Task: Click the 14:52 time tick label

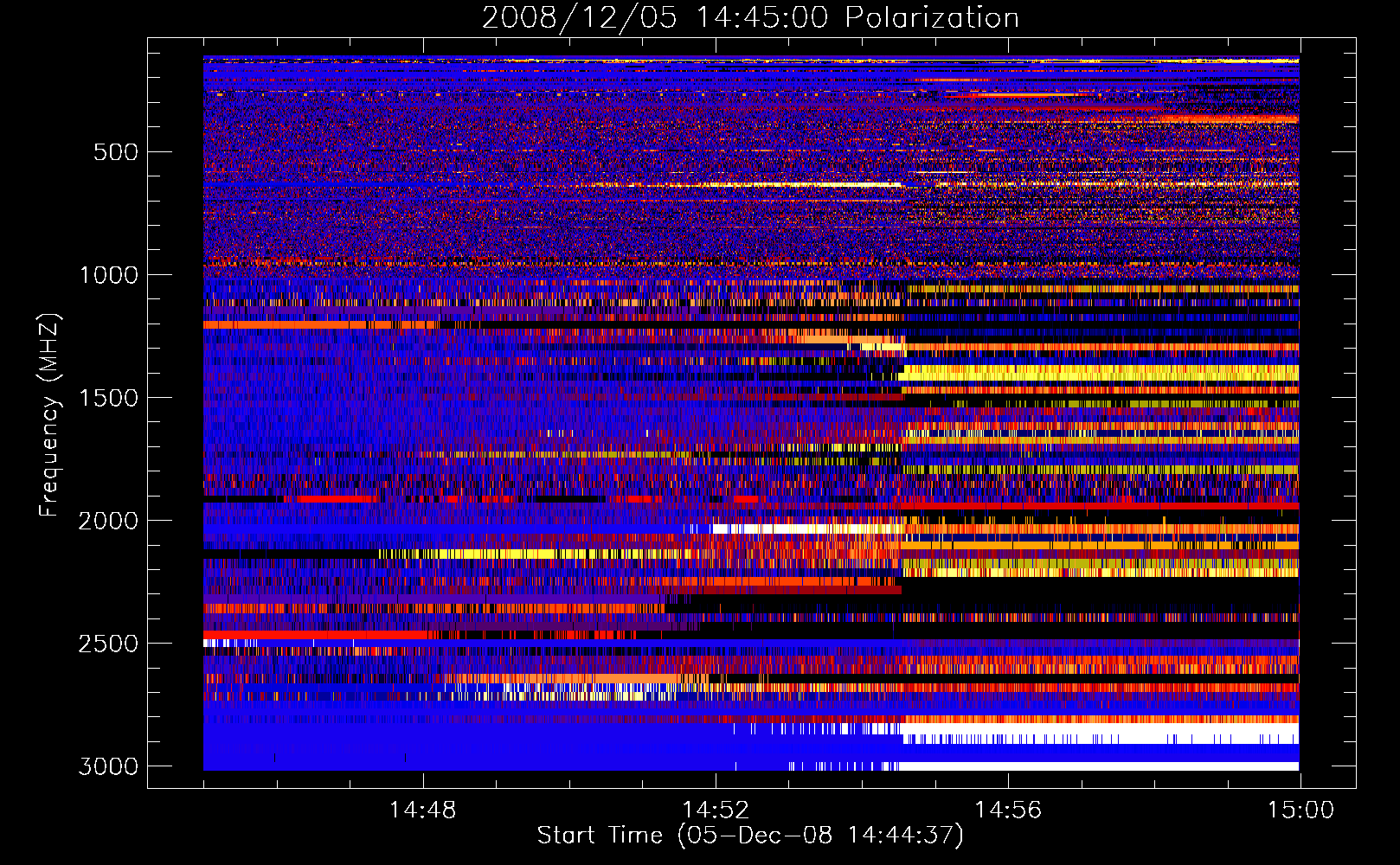Action: click(716, 811)
